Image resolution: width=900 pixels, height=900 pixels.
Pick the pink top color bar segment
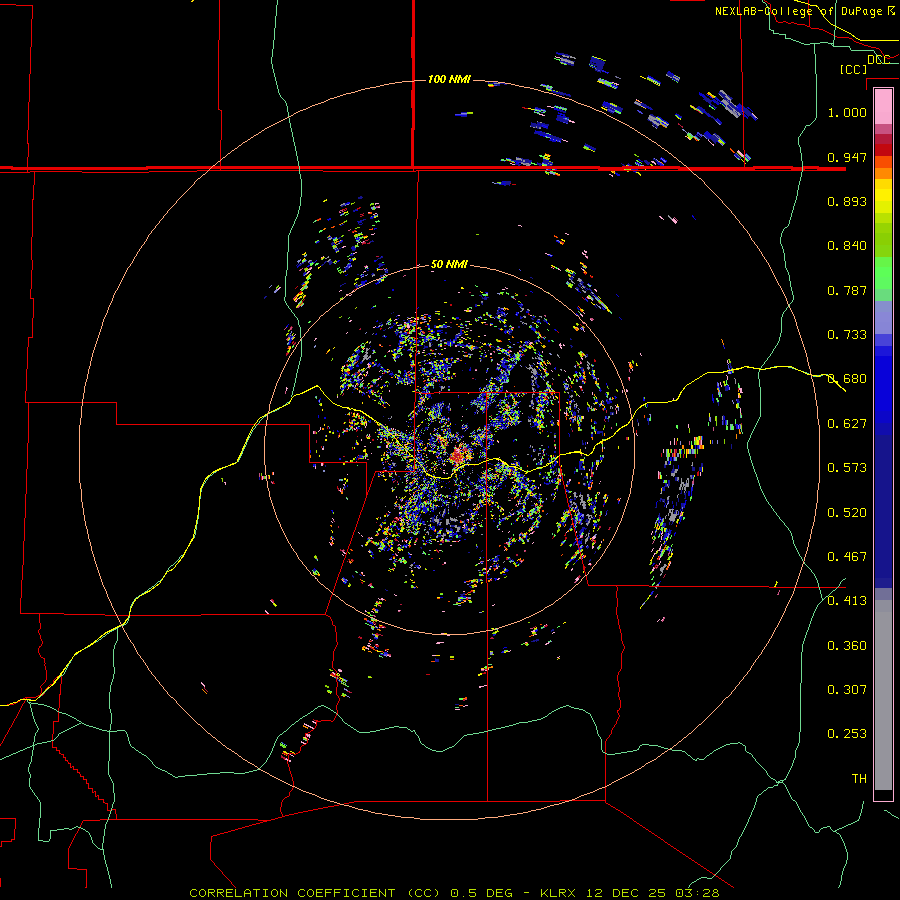pos(883,107)
